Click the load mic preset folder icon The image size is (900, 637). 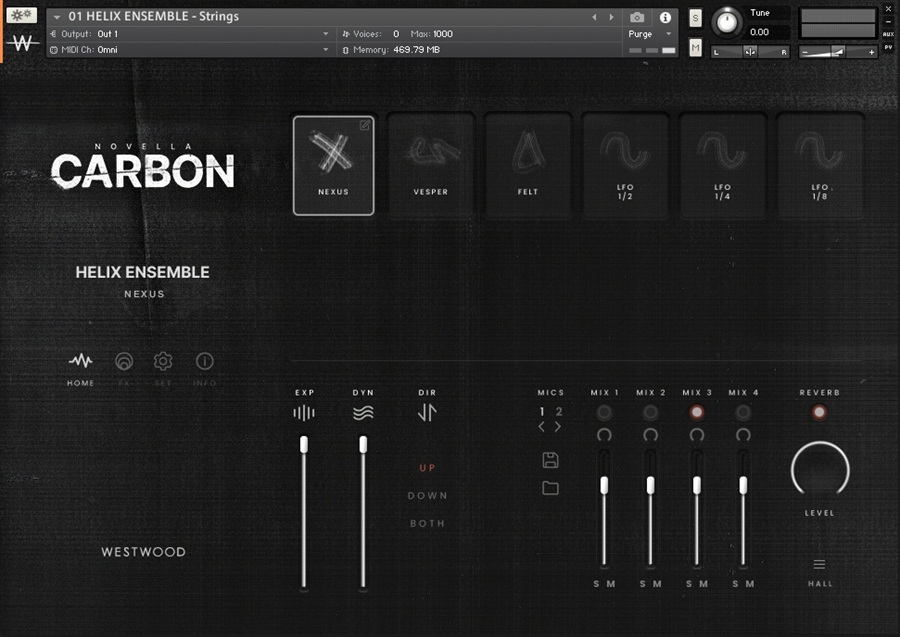click(550, 488)
